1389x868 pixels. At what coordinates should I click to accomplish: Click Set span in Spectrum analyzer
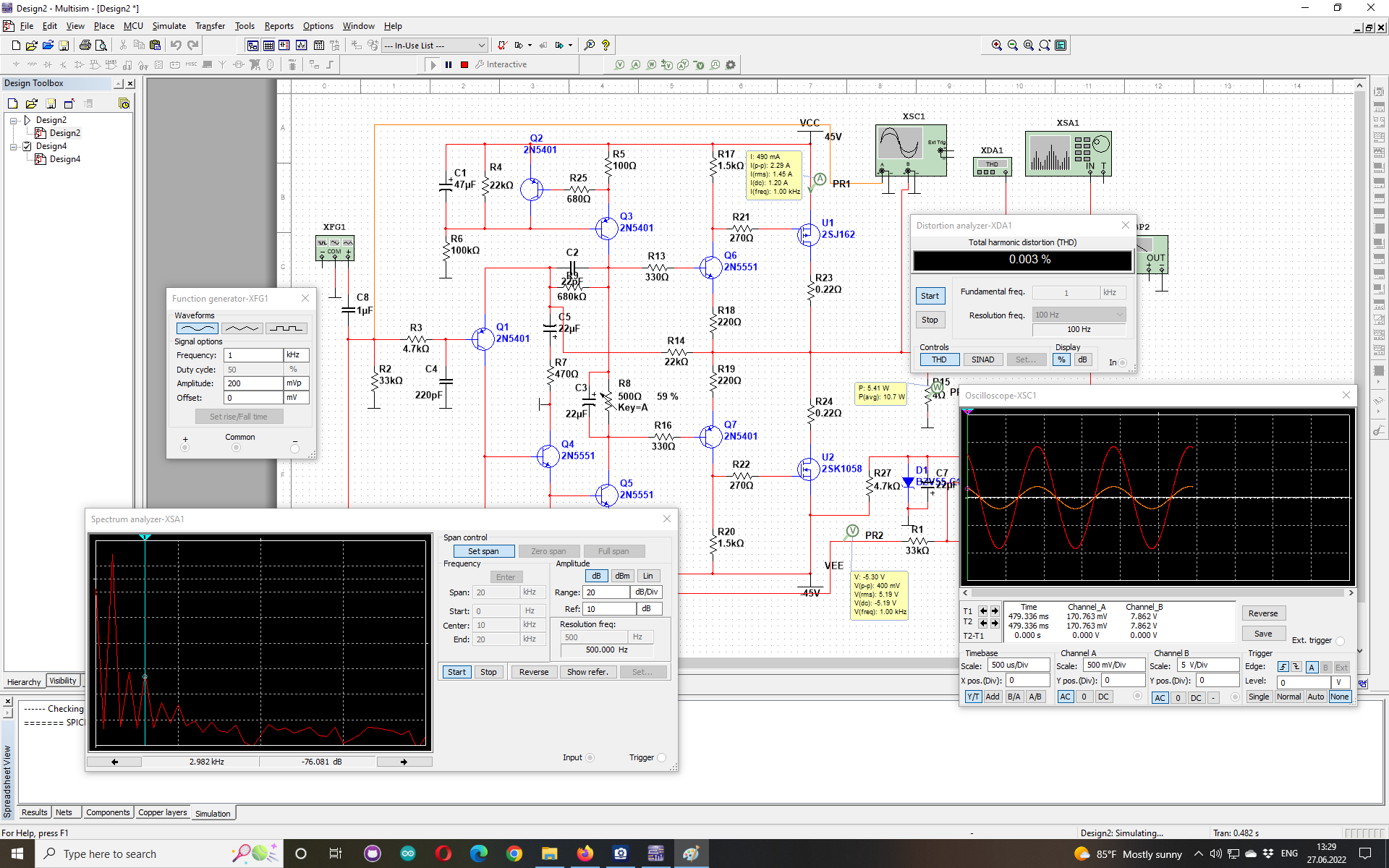483,551
